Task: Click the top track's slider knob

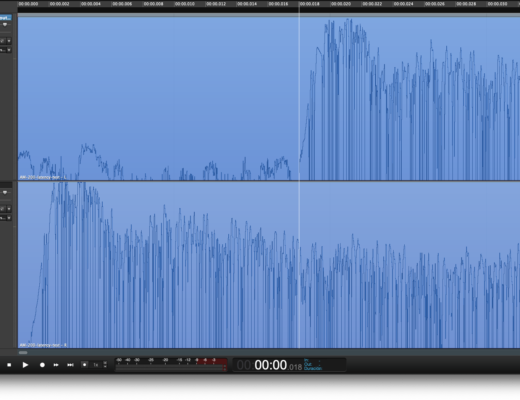Action: (5, 25)
